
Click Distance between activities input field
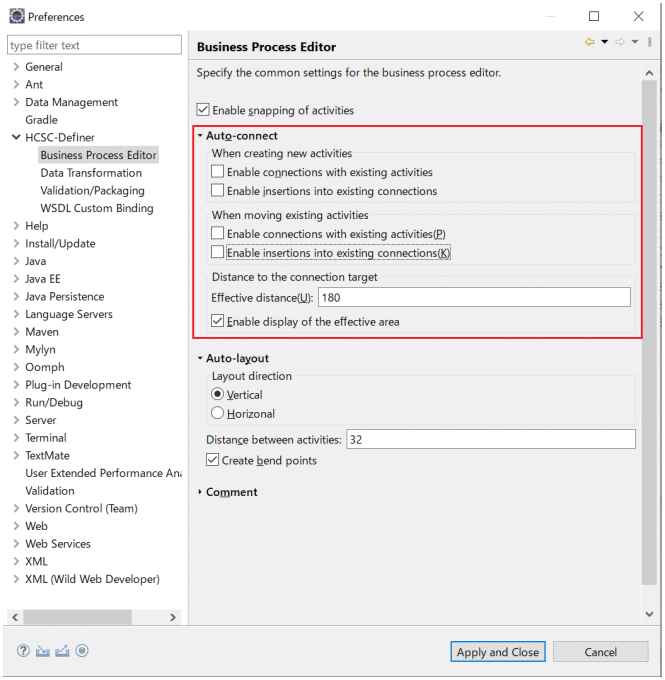pyautogui.click(x=491, y=439)
